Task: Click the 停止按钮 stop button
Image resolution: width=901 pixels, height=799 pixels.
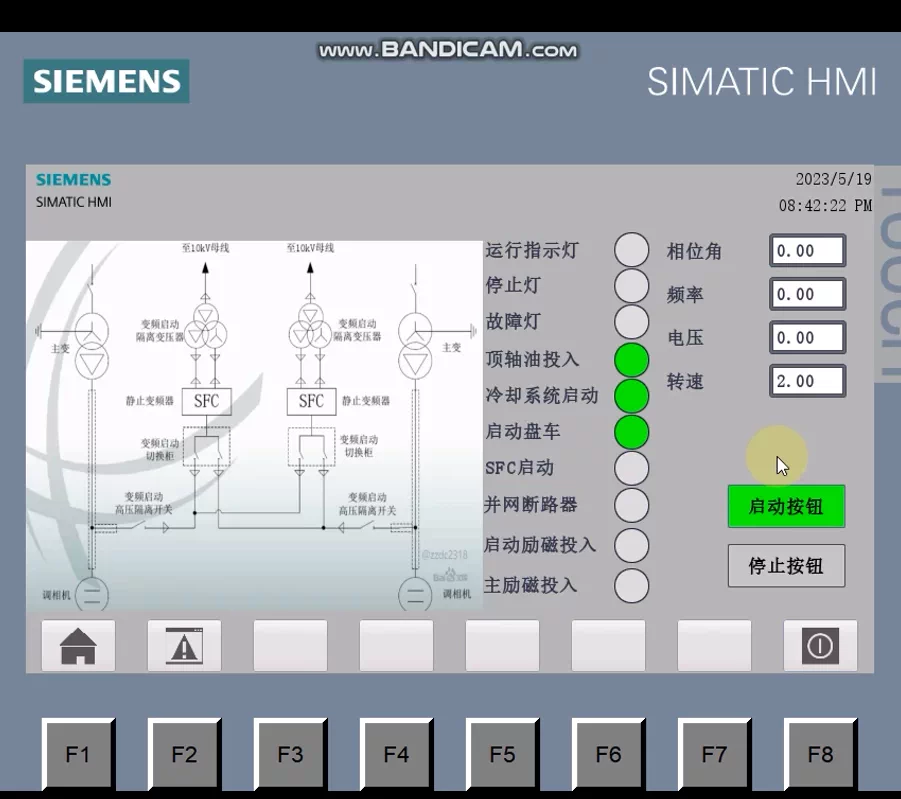Action: [786, 566]
